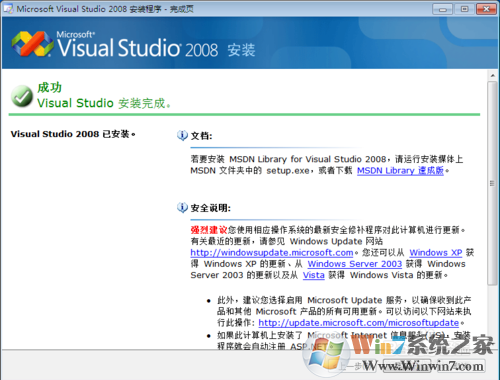Open the MSDN Library 速成版 link
The height and width of the screenshot is (380, 500).
400,171
